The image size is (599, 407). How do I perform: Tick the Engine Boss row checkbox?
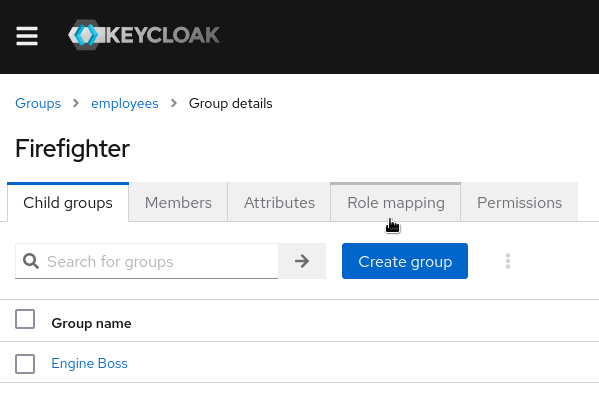(x=25, y=363)
